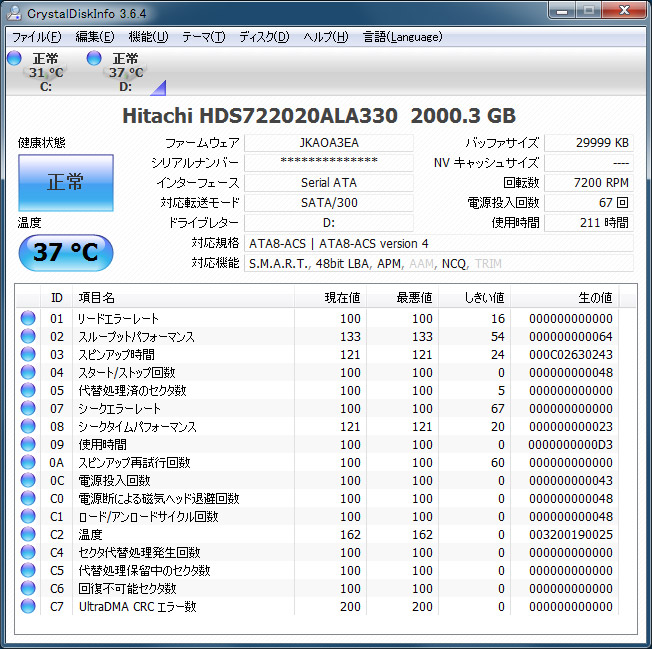Open the ディスク(D) menu
This screenshot has height=649, width=652.
264,37
